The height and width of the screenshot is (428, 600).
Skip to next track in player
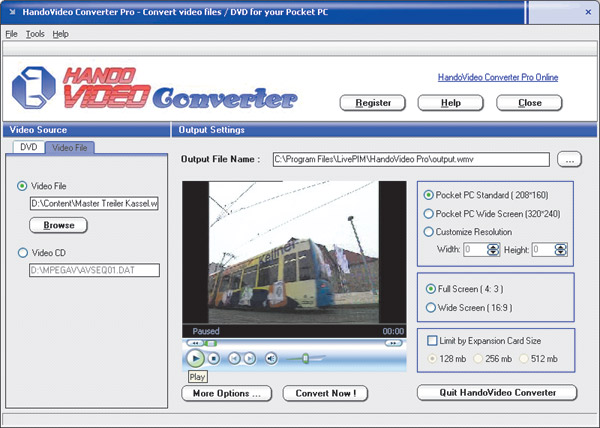[249, 359]
